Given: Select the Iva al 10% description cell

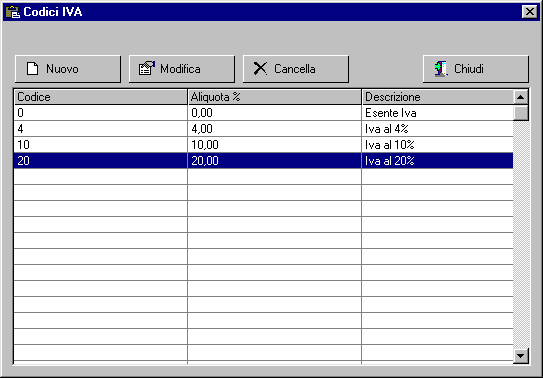Looking at the screenshot, I should 437,145.
